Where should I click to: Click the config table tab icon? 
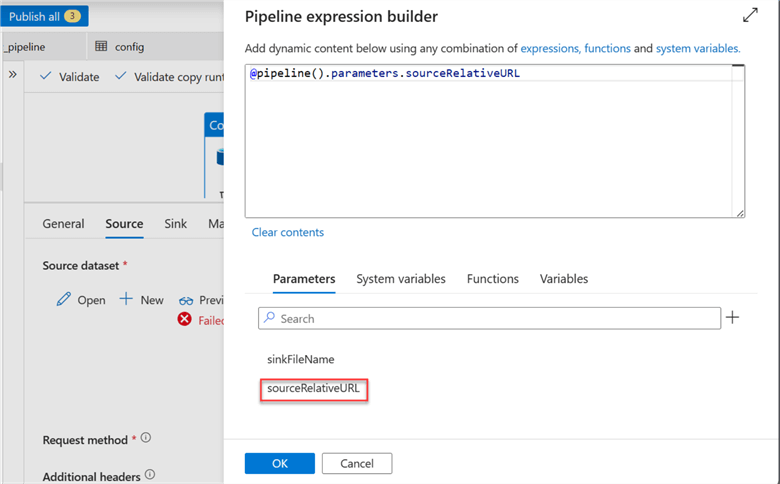(101, 46)
